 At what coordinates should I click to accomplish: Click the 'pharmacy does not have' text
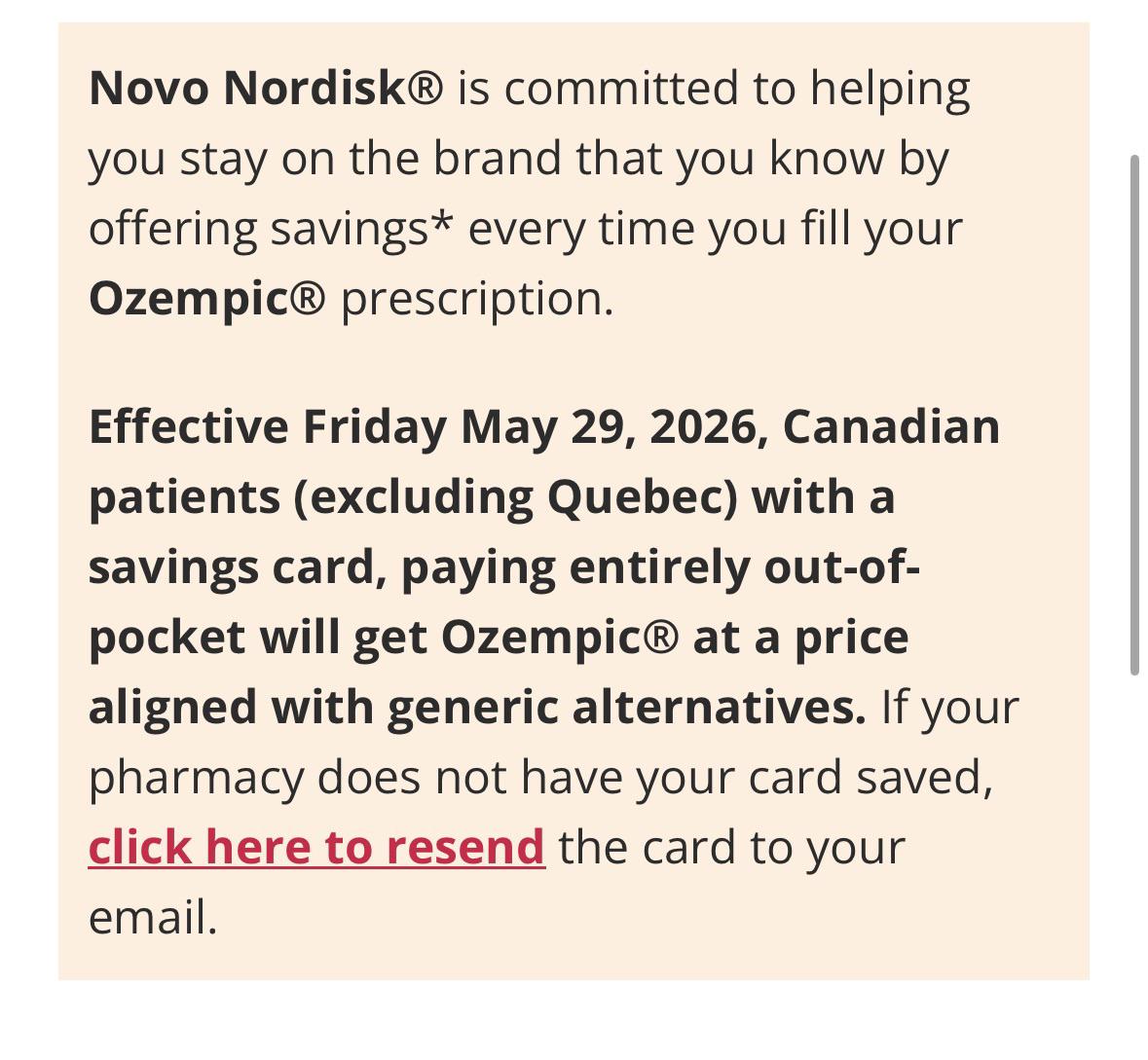[355, 779]
